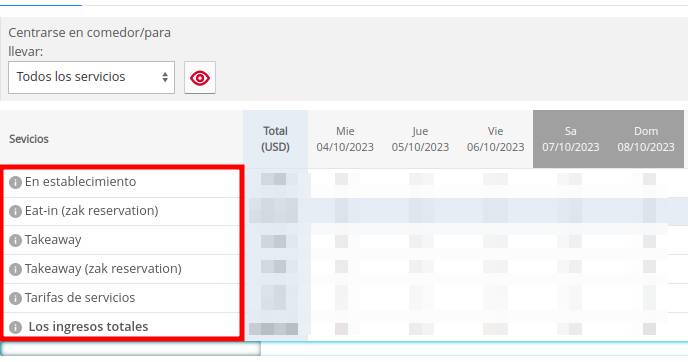The width and height of the screenshot is (688, 362).
Task: Click the En establecimiento row label
Action: (80, 182)
